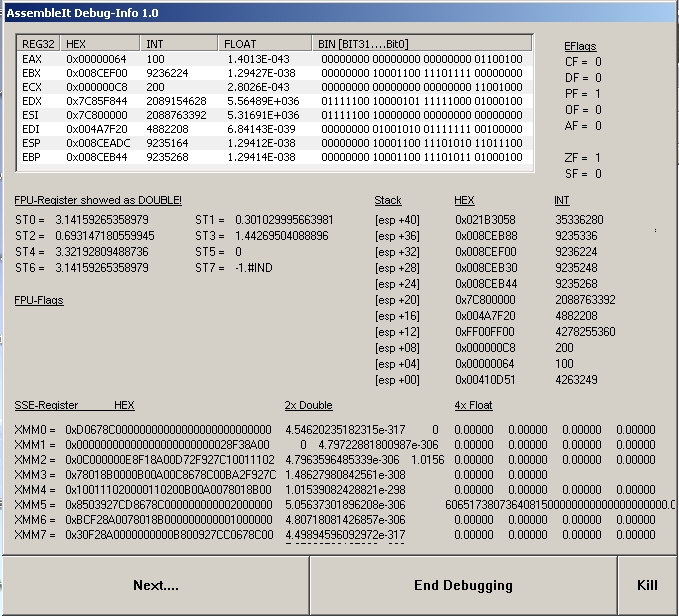Viewport: 679px width, 616px height.
Task: Click the BIN [BIT31....Bit0] column header
Action: click(x=425, y=44)
